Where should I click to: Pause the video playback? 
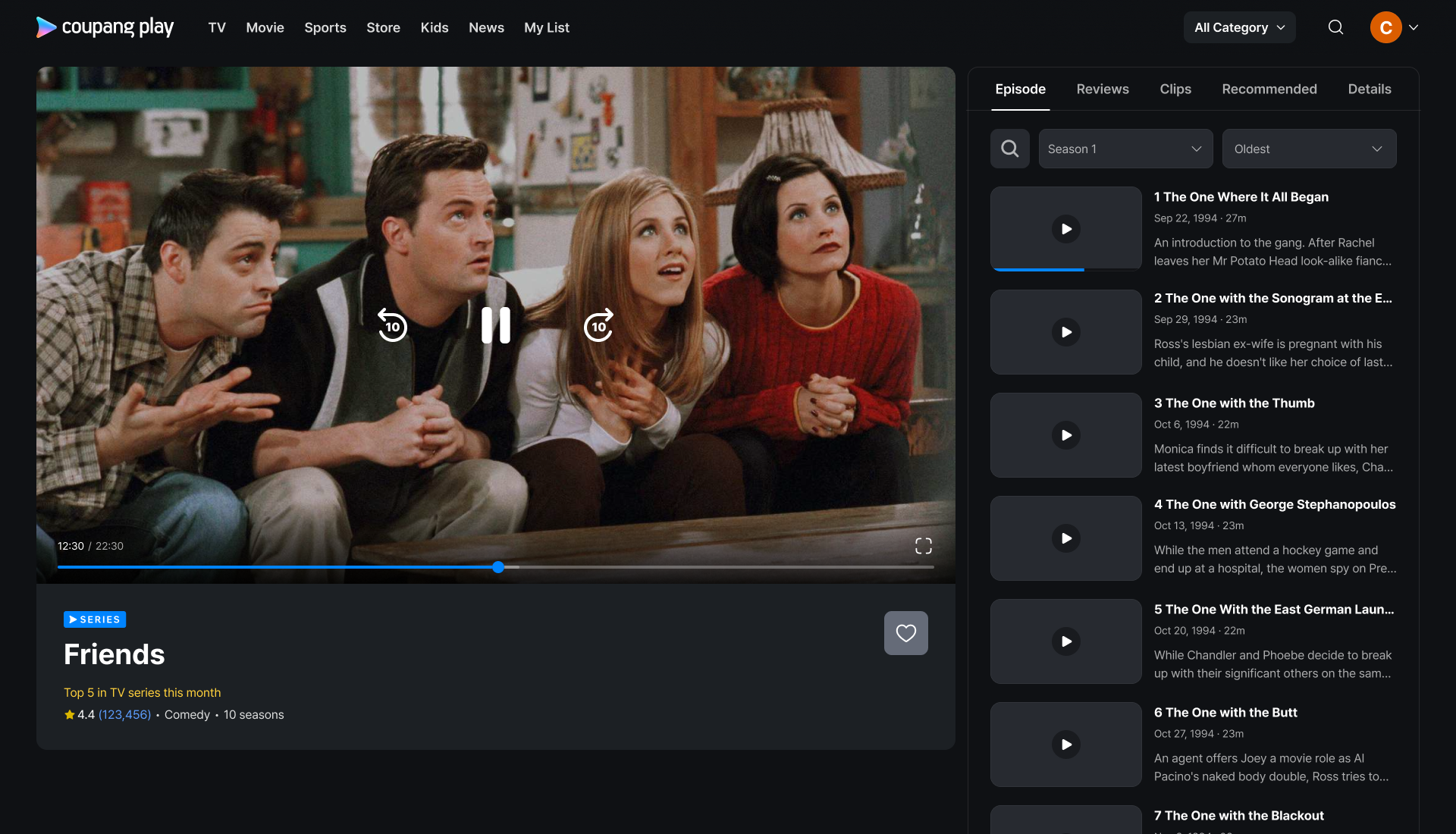coord(496,326)
